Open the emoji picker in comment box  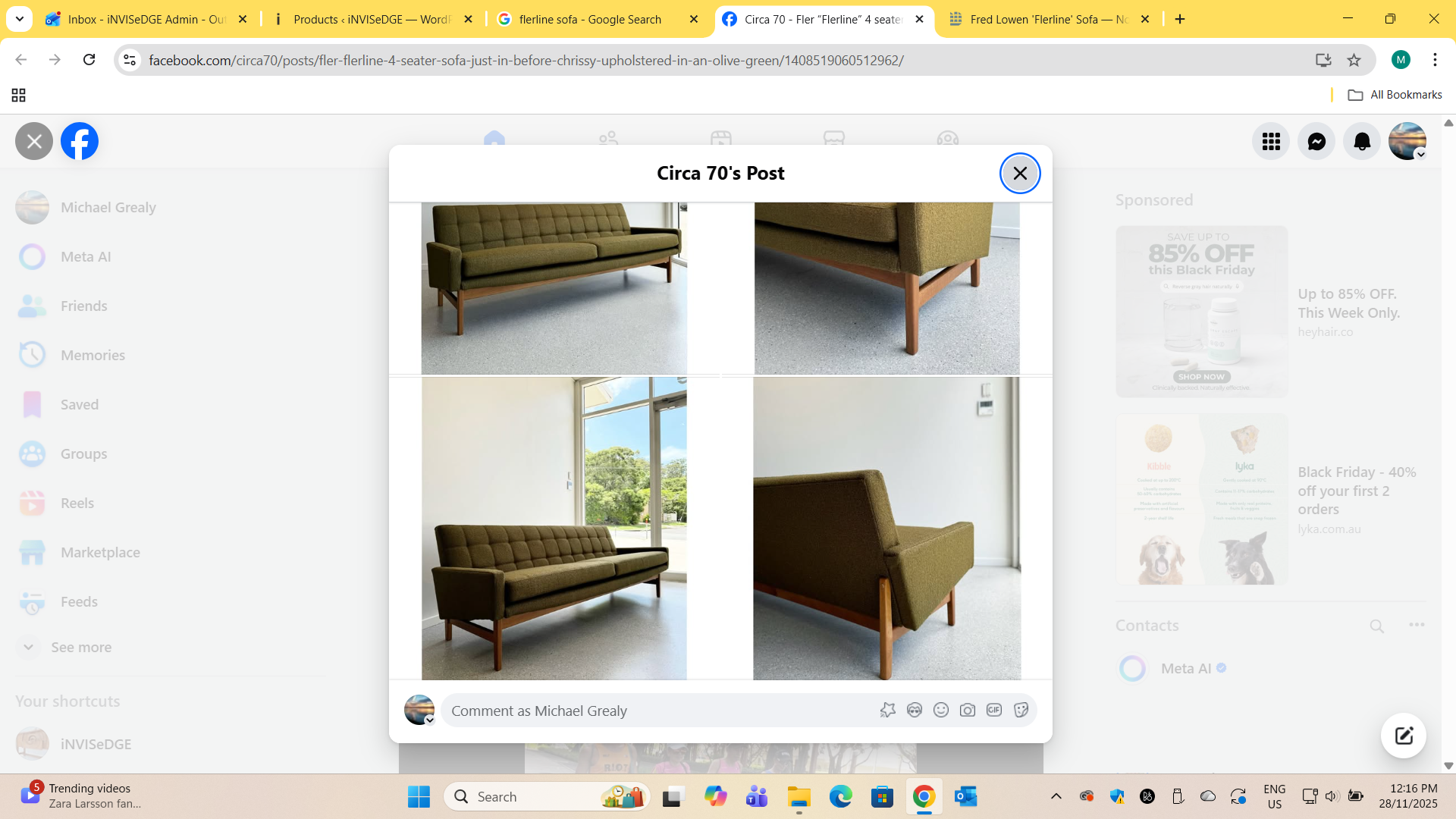click(x=941, y=710)
